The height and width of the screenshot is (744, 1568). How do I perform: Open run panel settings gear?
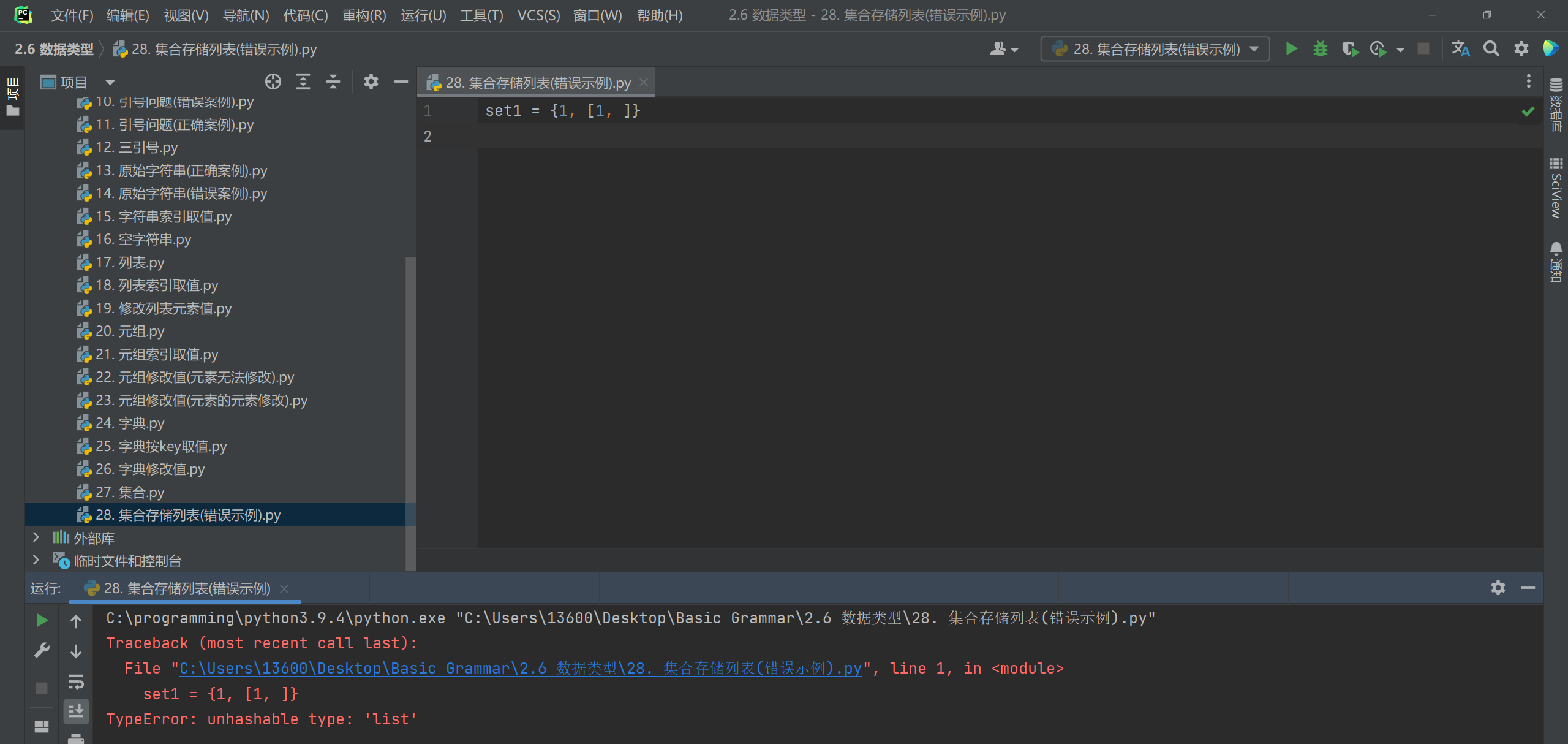[1498, 588]
